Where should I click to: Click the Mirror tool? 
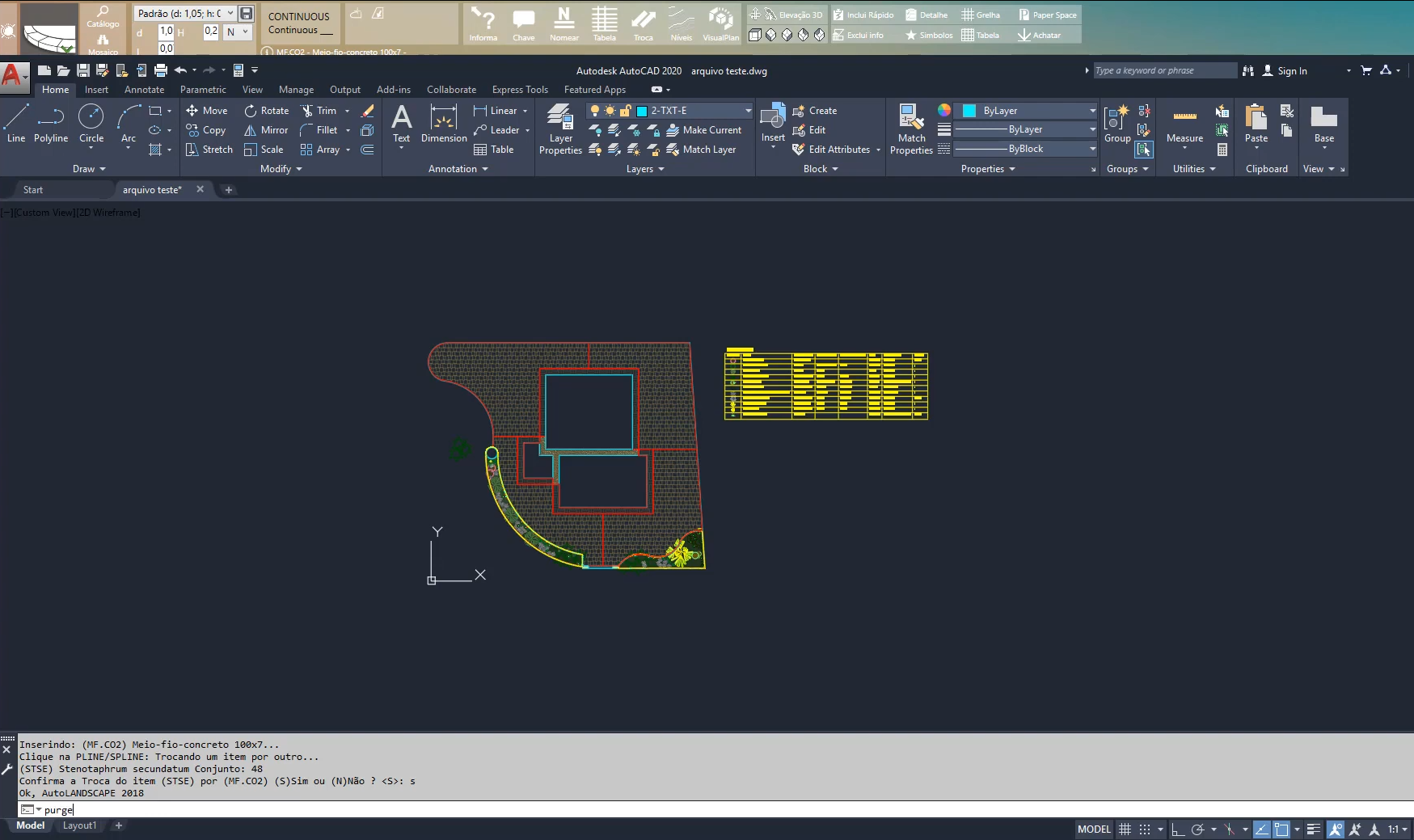(x=267, y=130)
